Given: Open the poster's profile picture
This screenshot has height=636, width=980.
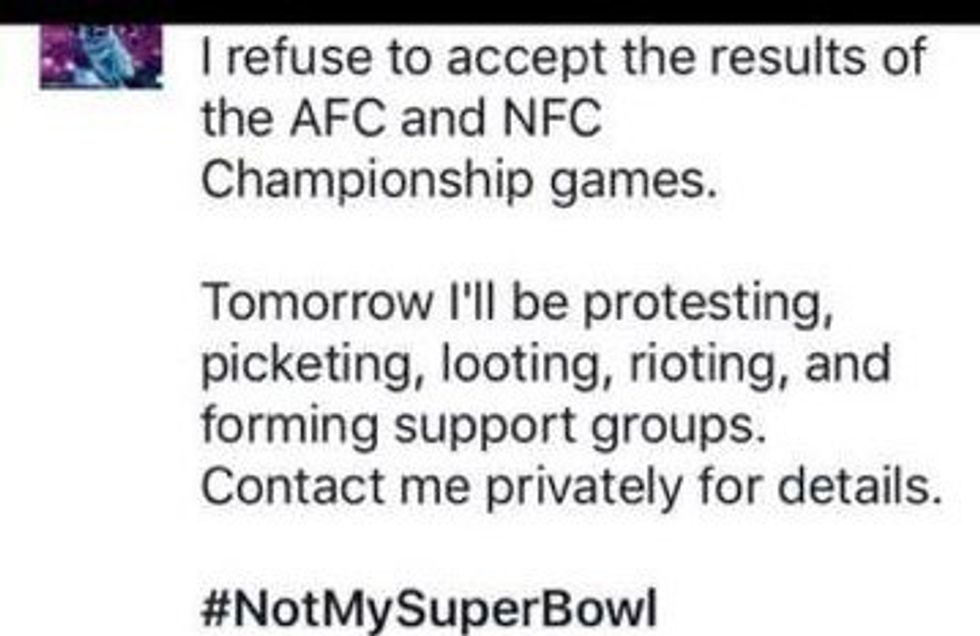Looking at the screenshot, I should (101, 58).
